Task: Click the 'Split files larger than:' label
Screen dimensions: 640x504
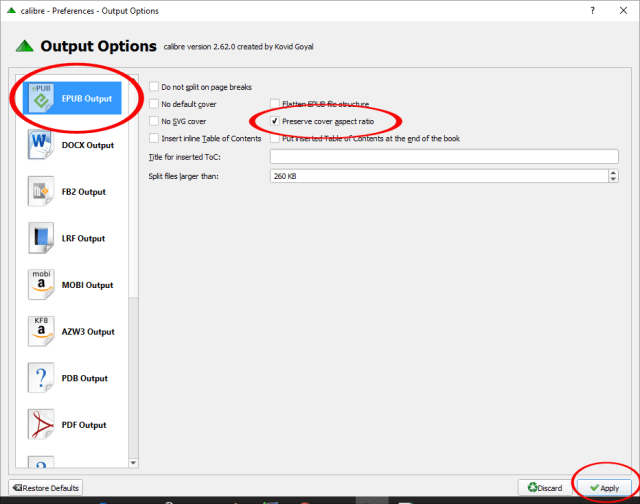Action: pyautogui.click(x=183, y=176)
